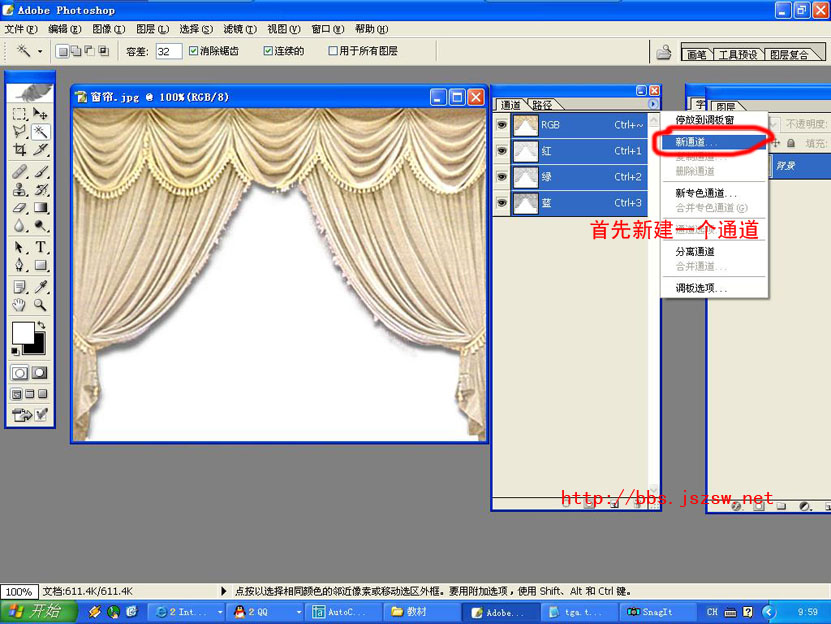Screen dimensions: 831x624
Task: Select the Crop tool
Action: (x=19, y=150)
